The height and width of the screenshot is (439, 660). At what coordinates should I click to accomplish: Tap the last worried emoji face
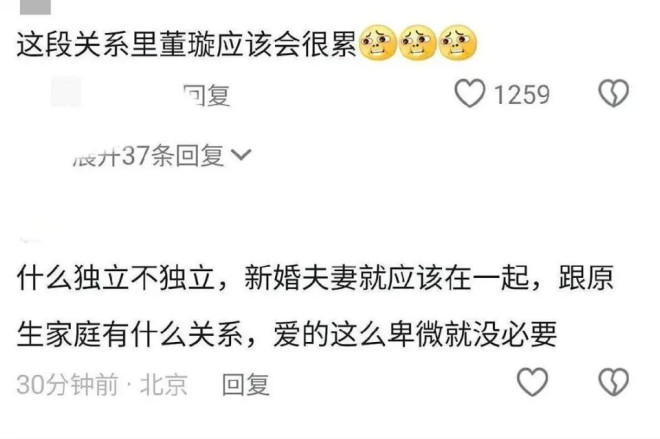tap(457, 43)
